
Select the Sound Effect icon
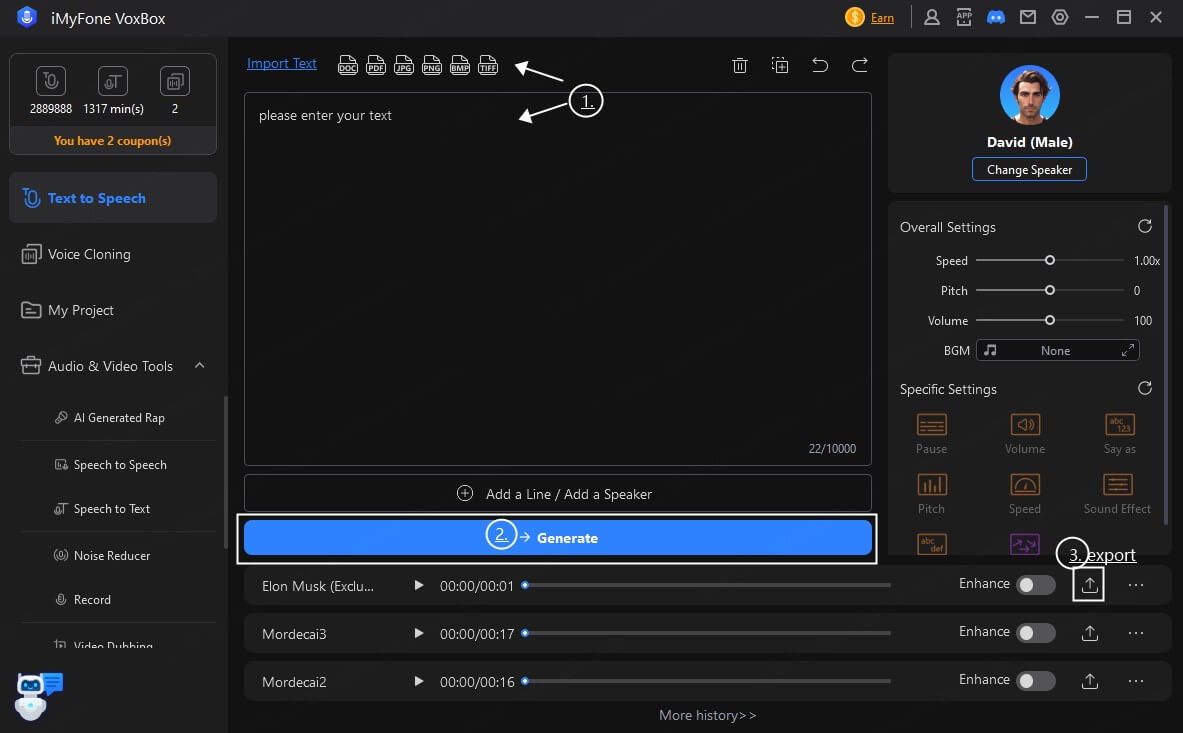click(1117, 485)
